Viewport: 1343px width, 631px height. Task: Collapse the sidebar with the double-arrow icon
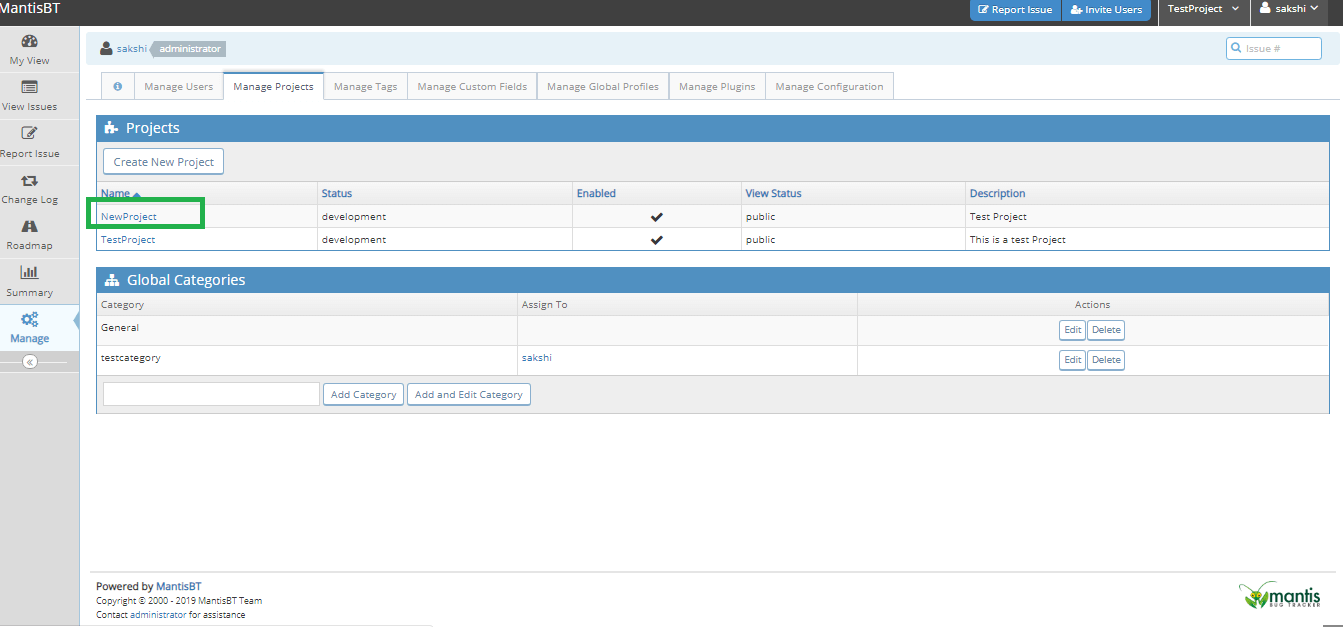(29, 362)
